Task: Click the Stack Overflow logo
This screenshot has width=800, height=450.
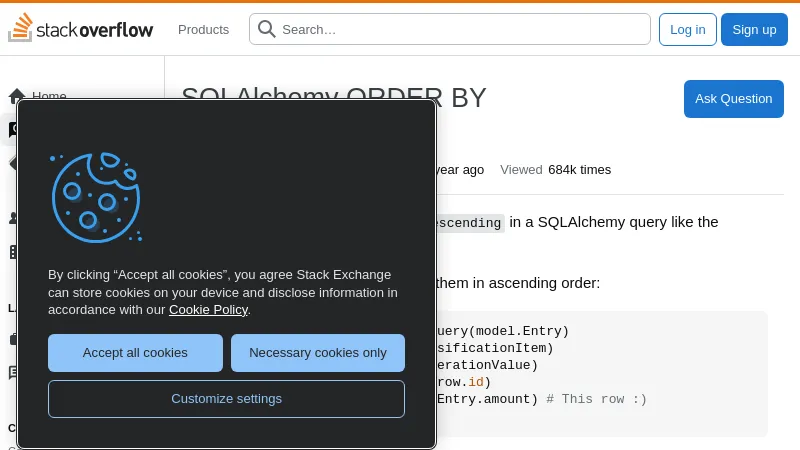Action: point(81,29)
